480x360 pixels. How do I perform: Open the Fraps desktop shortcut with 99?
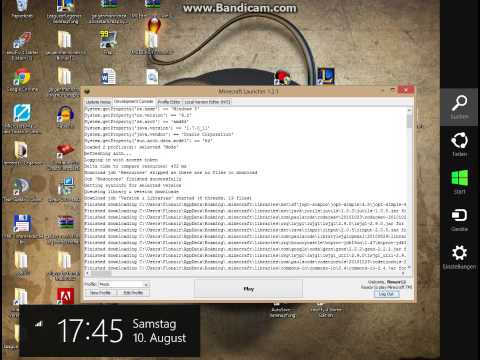108,42
